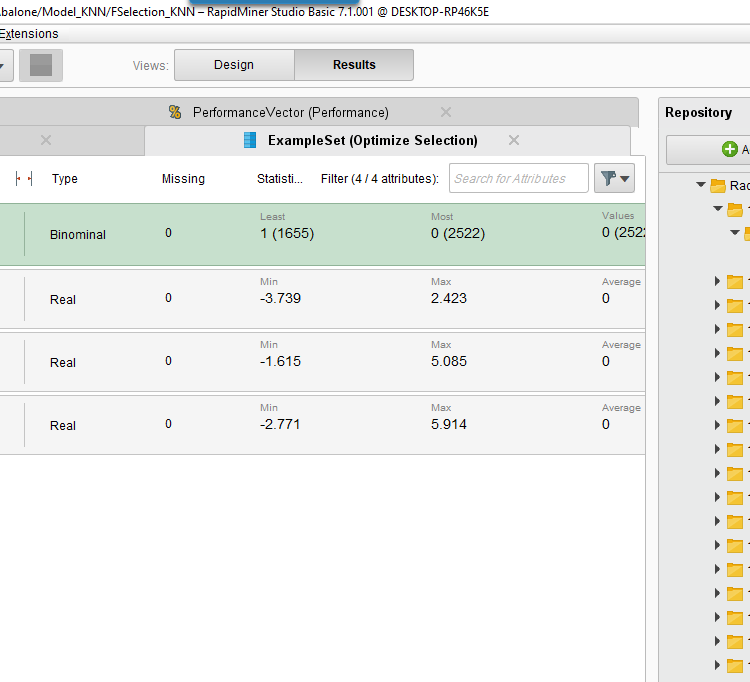Click the Max value 5.914
The width and height of the screenshot is (750, 682).
pos(449,425)
